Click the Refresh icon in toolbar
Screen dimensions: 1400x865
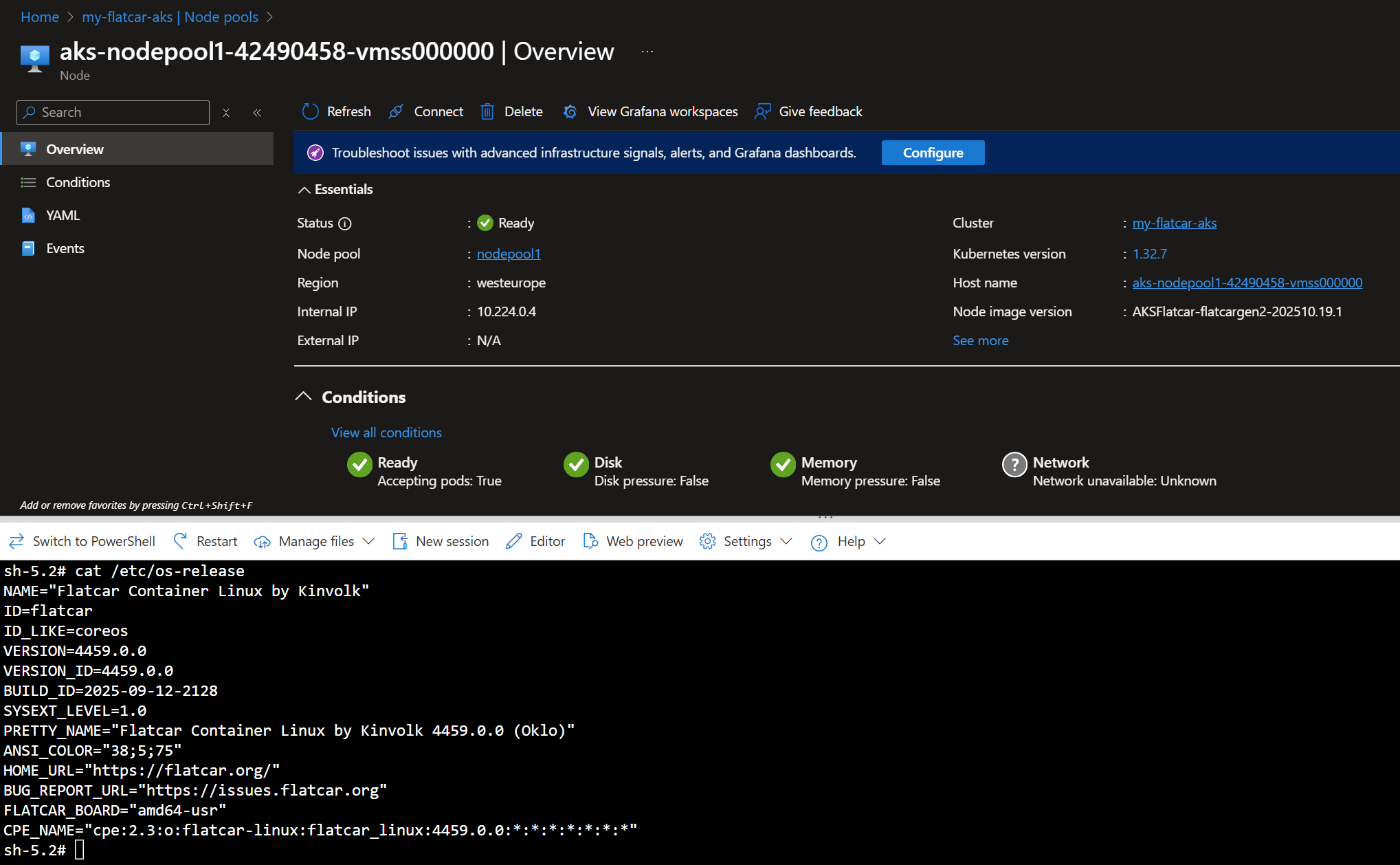(311, 111)
